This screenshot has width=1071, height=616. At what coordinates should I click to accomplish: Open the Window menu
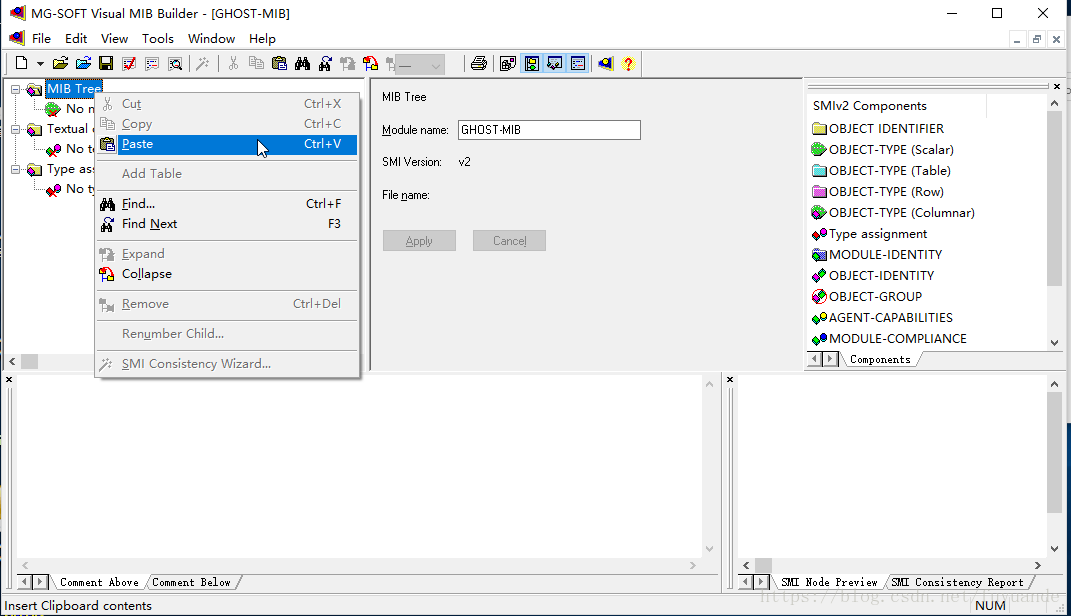pyautogui.click(x=211, y=39)
